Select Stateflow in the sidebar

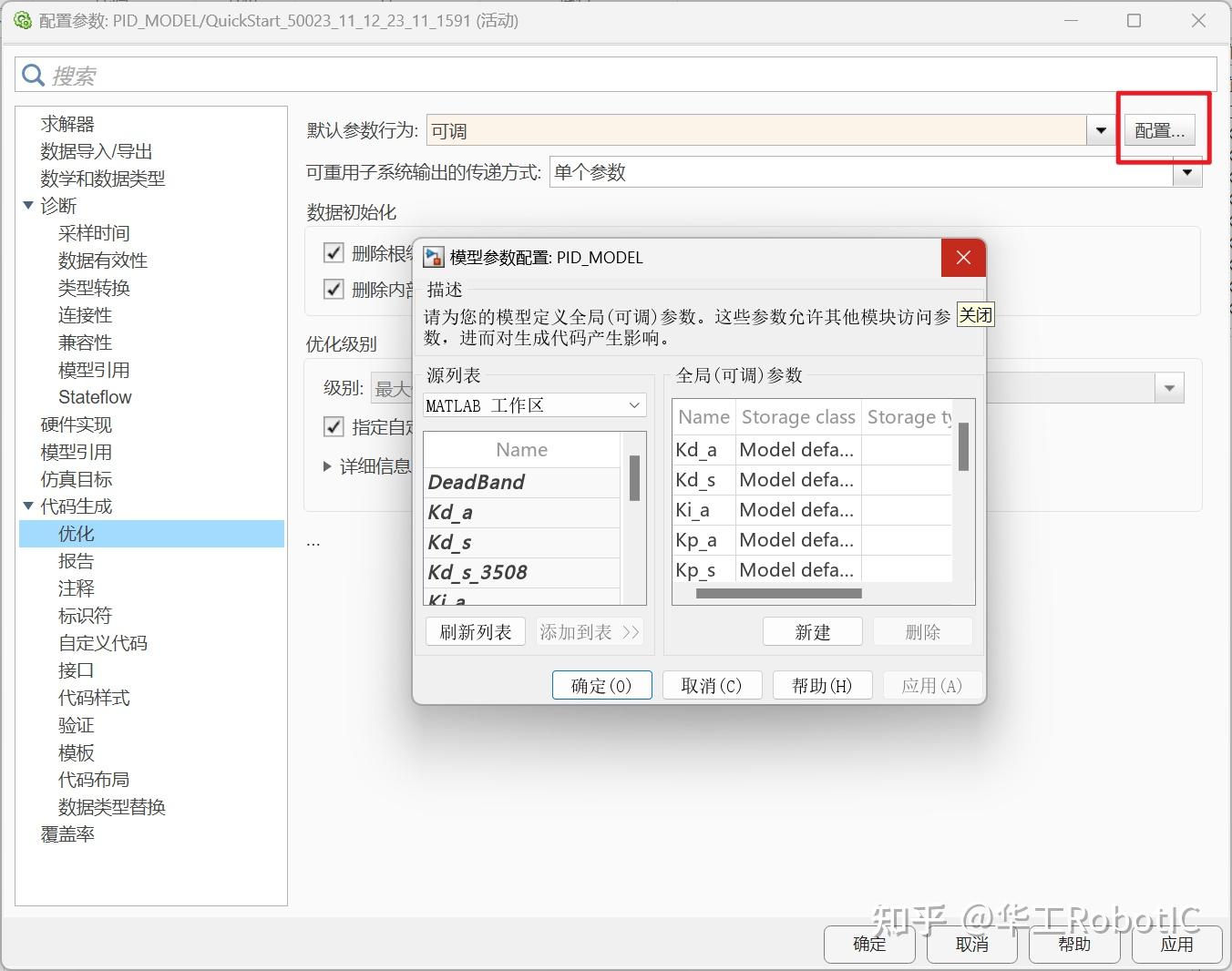pyautogui.click(x=95, y=396)
